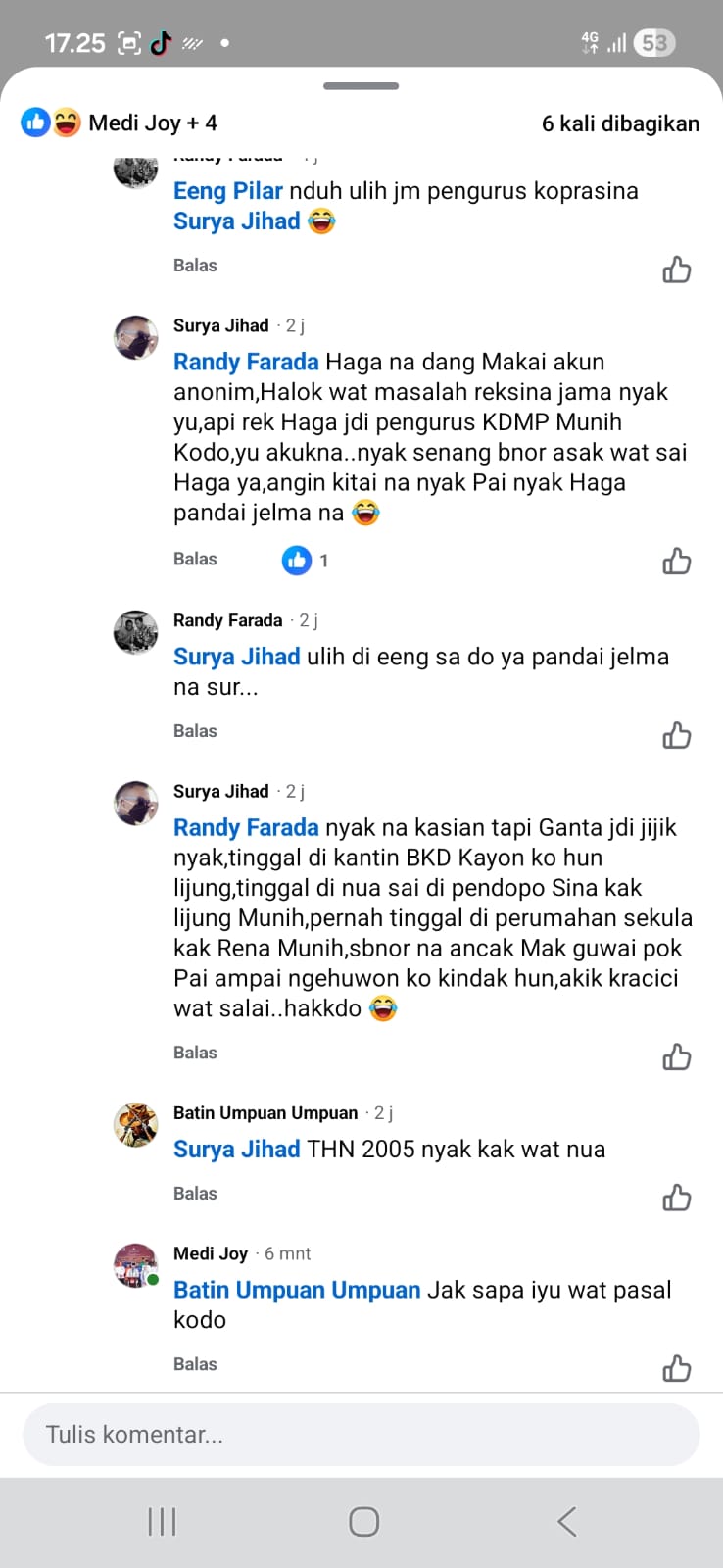Tap the 'Tulis komentar...' input field
Viewport: 723px width, 1568px height.
(361, 1435)
